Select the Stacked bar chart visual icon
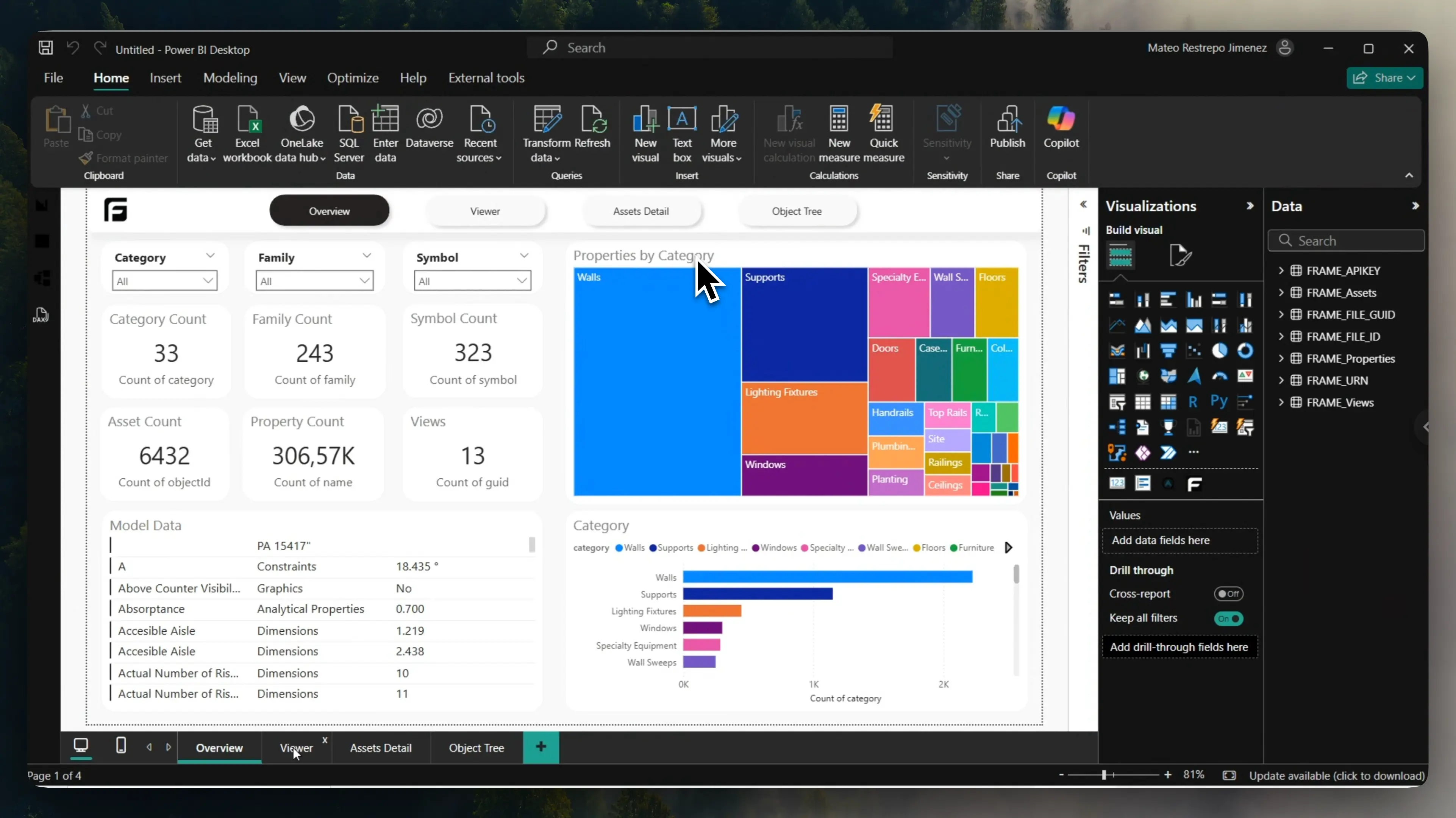Image resolution: width=1456 pixels, height=818 pixels. point(1117,301)
